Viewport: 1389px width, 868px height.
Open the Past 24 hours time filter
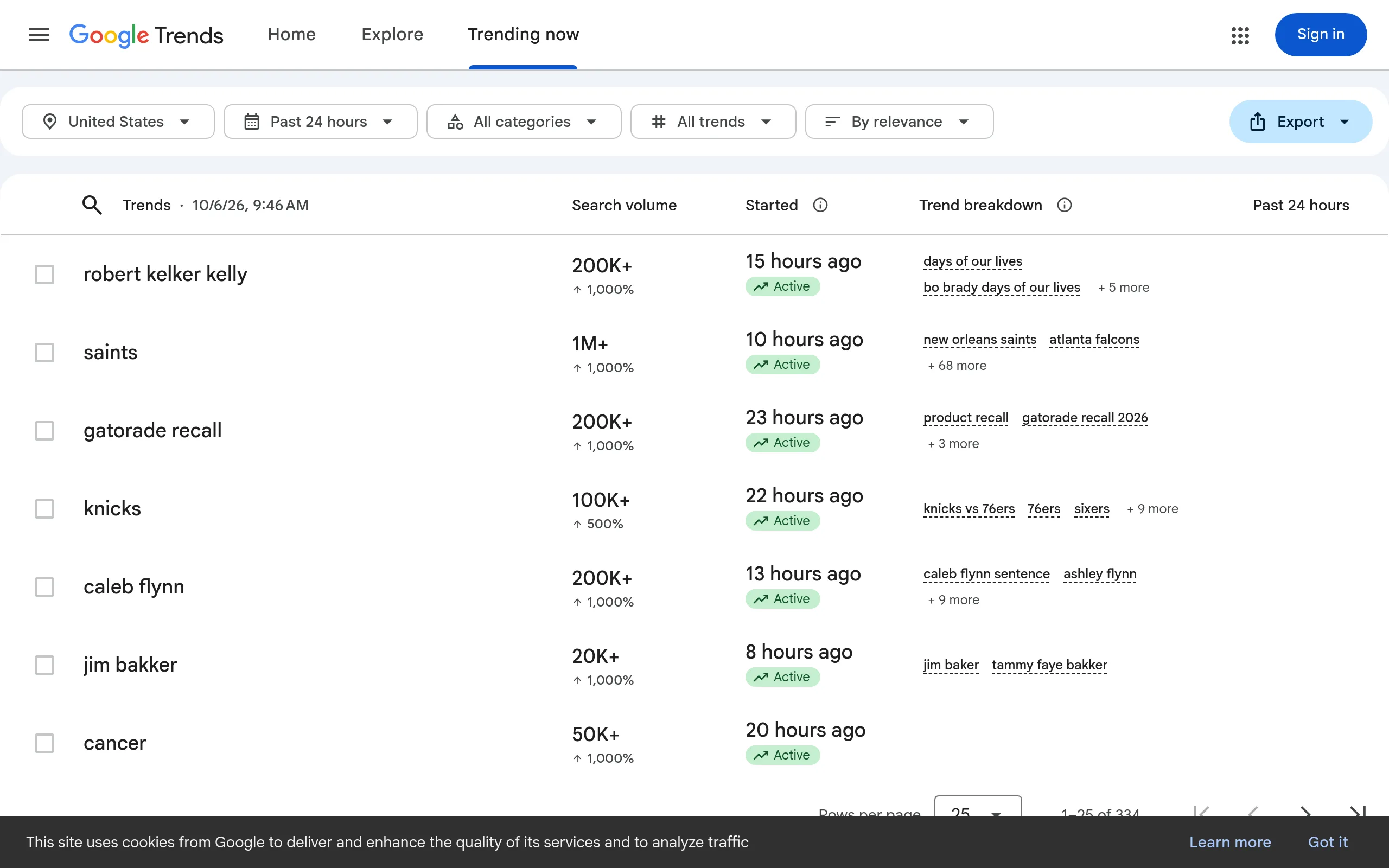[320, 122]
